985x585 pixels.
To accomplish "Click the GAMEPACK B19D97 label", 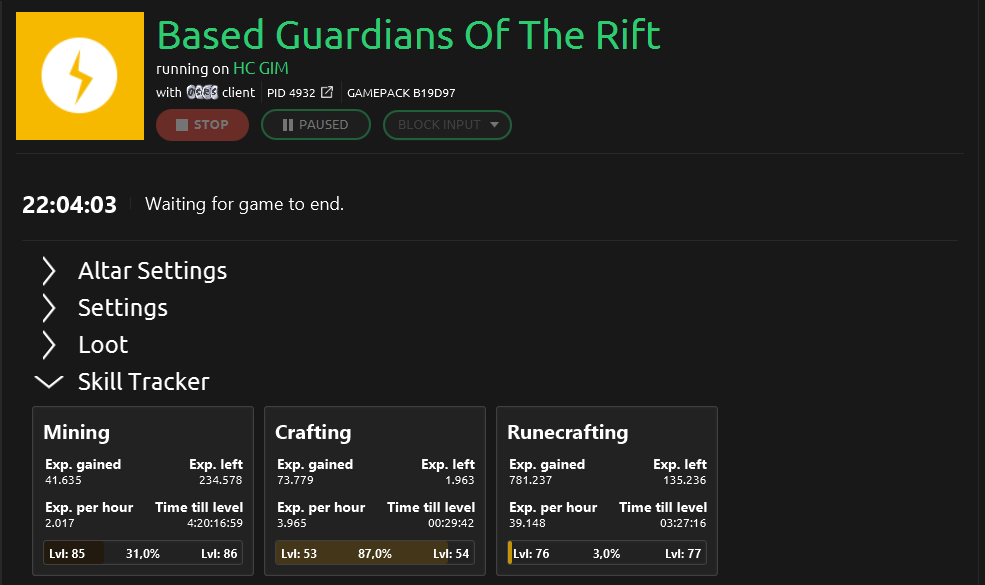I will (x=401, y=93).
